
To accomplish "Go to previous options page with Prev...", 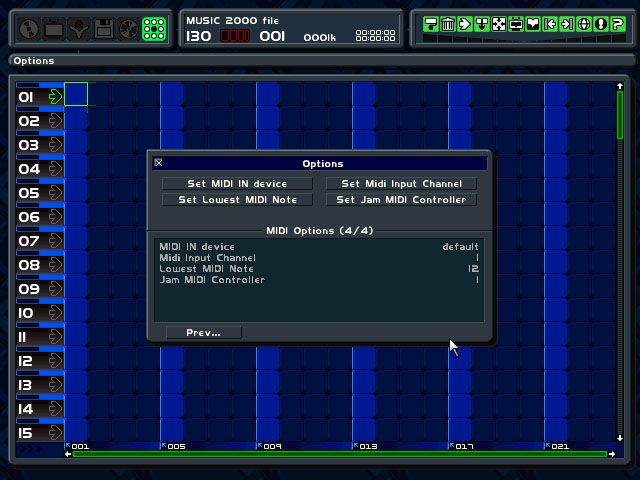I will coord(203,332).
